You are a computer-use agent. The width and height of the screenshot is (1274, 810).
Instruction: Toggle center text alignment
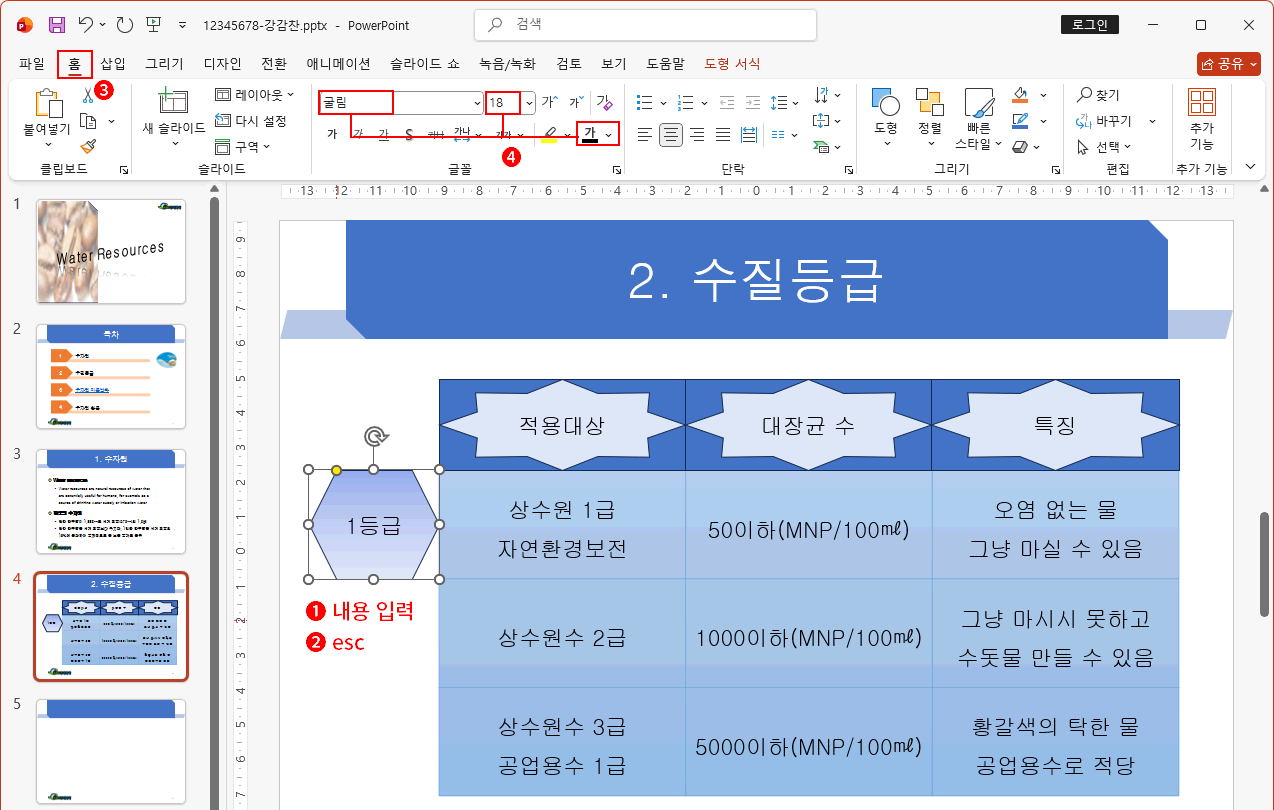tap(671, 133)
